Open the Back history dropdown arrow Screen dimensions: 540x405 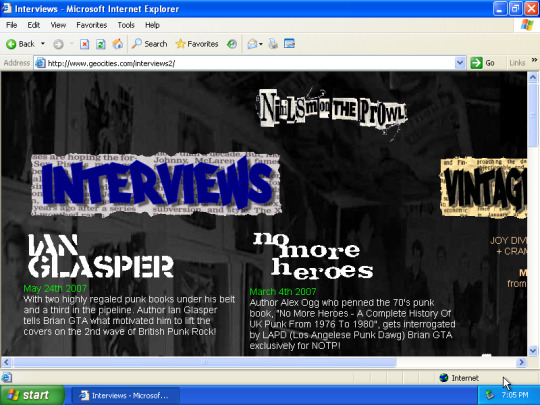coord(43,44)
